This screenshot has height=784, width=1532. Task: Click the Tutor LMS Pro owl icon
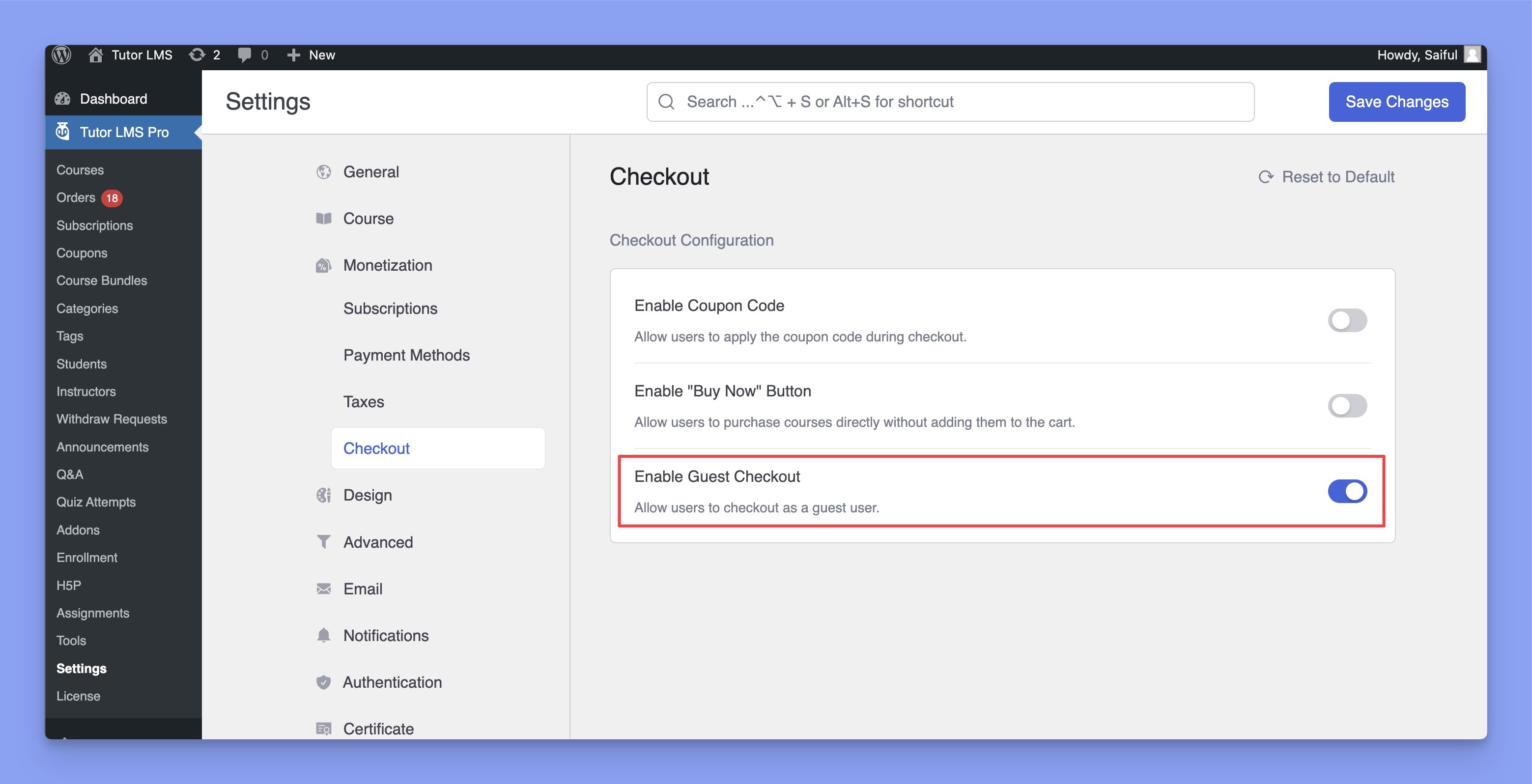[x=62, y=131]
